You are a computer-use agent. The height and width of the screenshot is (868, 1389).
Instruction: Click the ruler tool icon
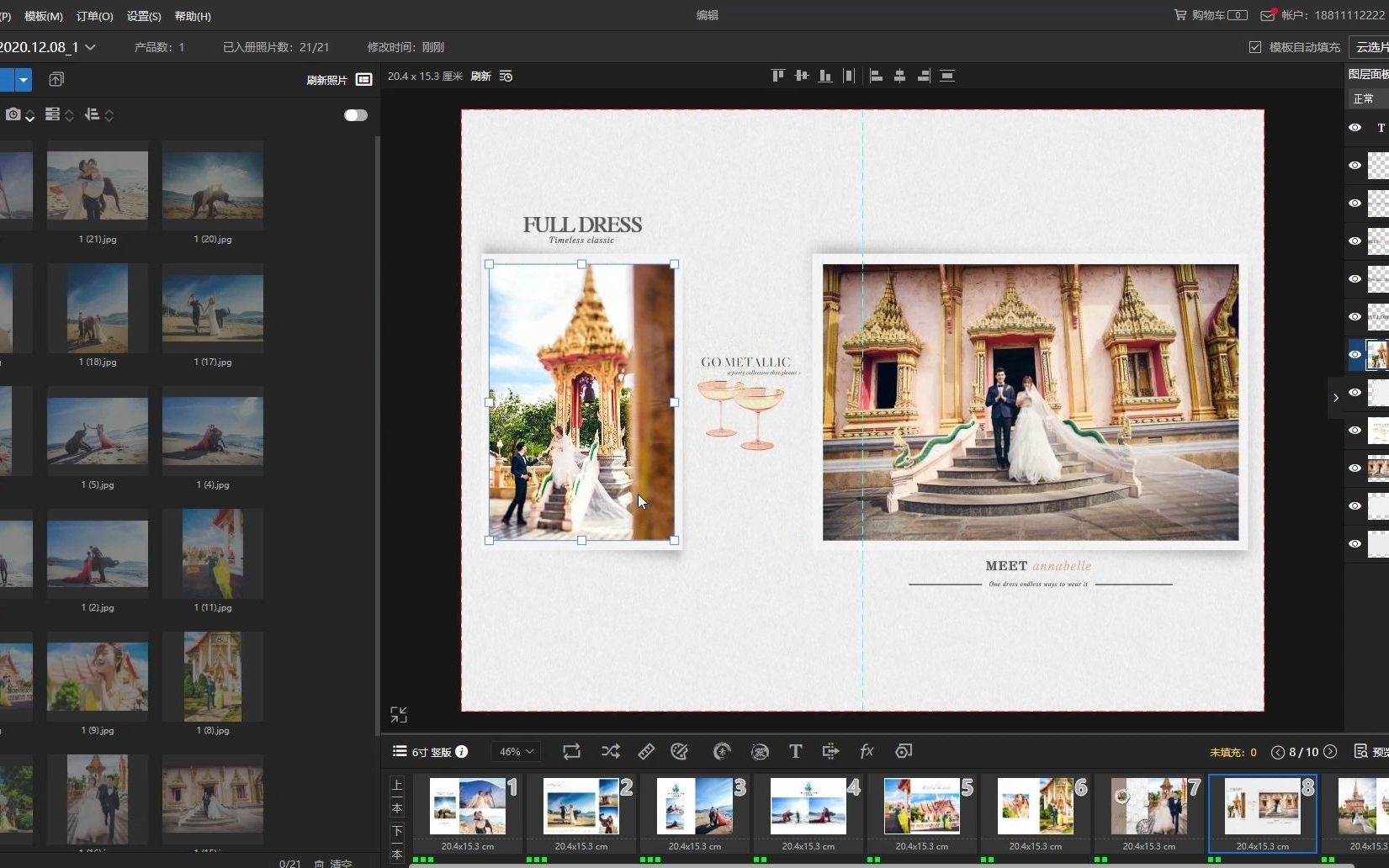click(646, 751)
